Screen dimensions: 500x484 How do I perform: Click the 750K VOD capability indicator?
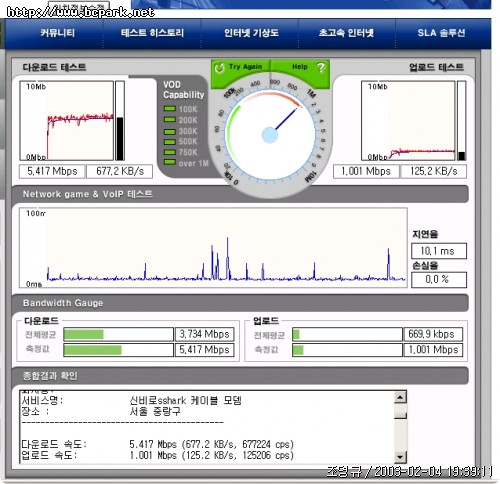pyautogui.click(x=170, y=152)
